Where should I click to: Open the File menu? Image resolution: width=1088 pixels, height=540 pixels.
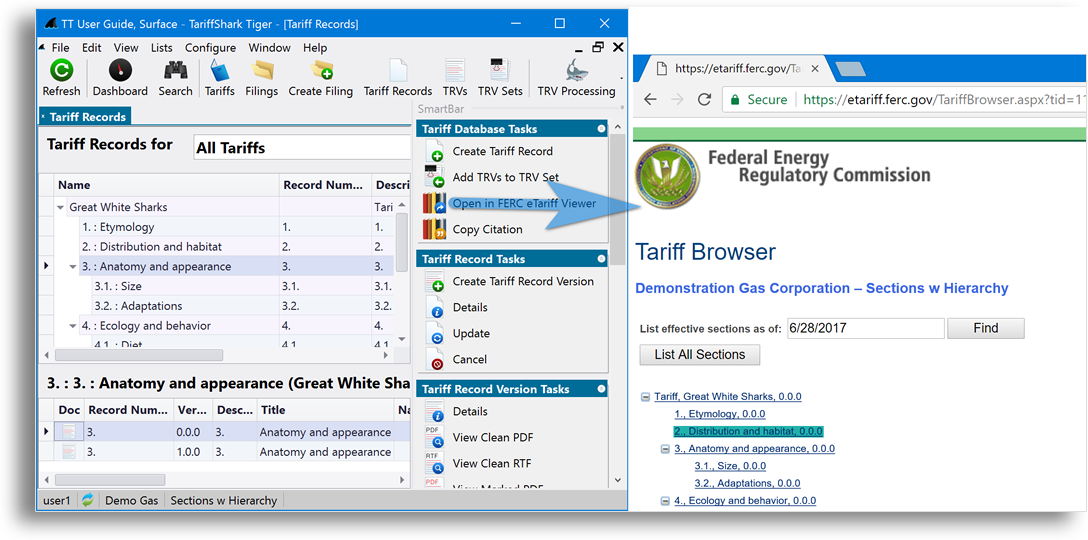pos(60,48)
